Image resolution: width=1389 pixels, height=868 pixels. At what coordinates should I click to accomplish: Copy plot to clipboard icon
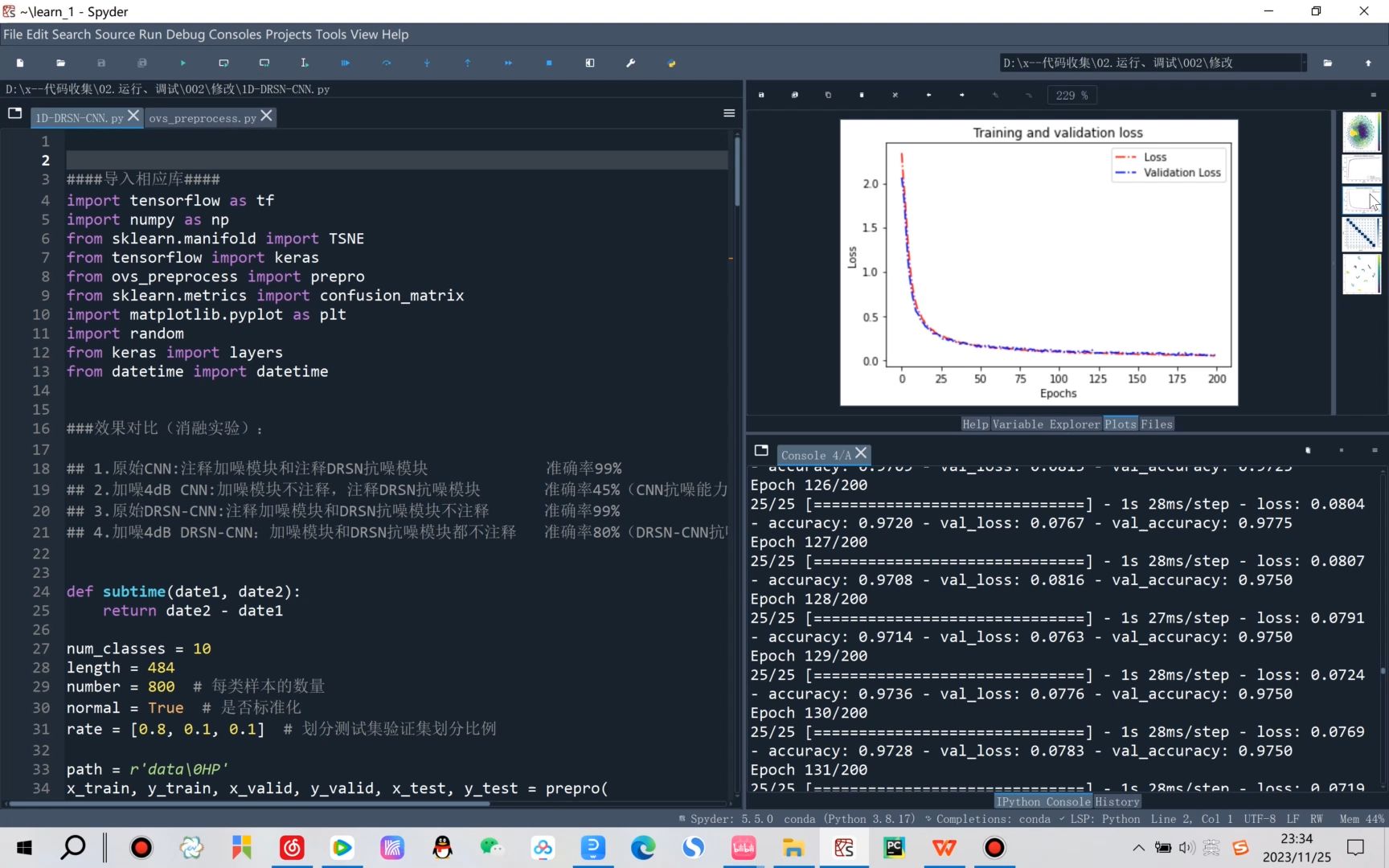[828, 95]
